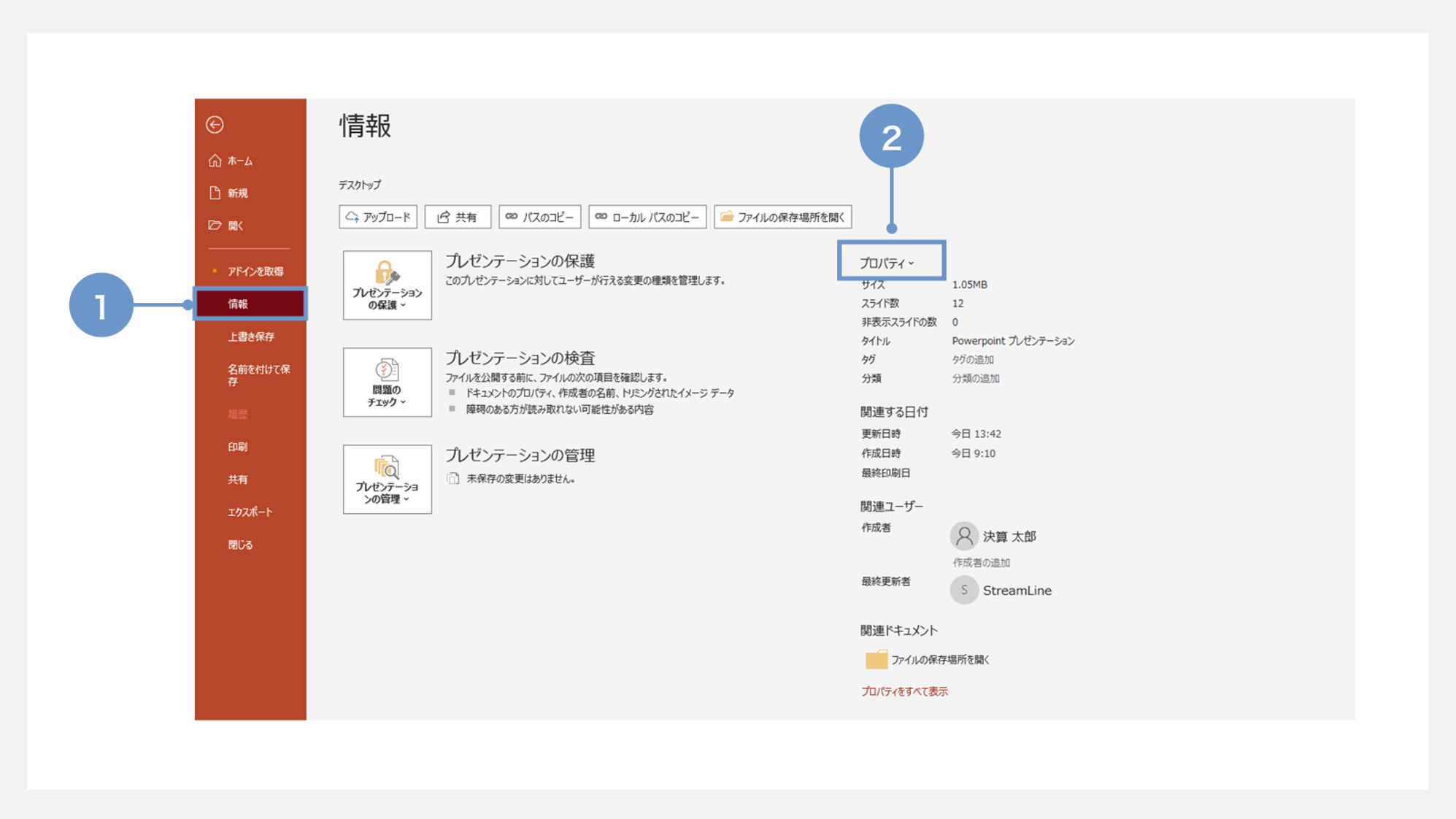The image size is (1456, 819).
Task: Click 分類の追加 field
Action: pyautogui.click(x=976, y=378)
